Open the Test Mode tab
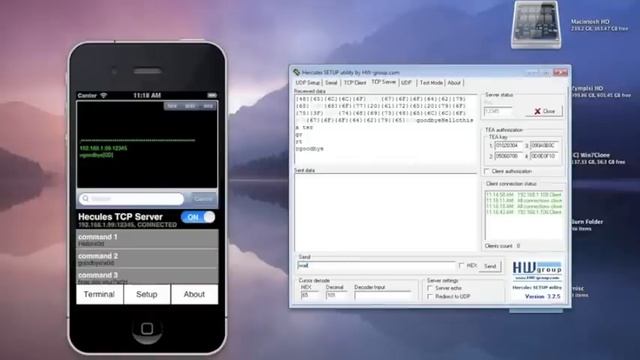 pyautogui.click(x=431, y=83)
